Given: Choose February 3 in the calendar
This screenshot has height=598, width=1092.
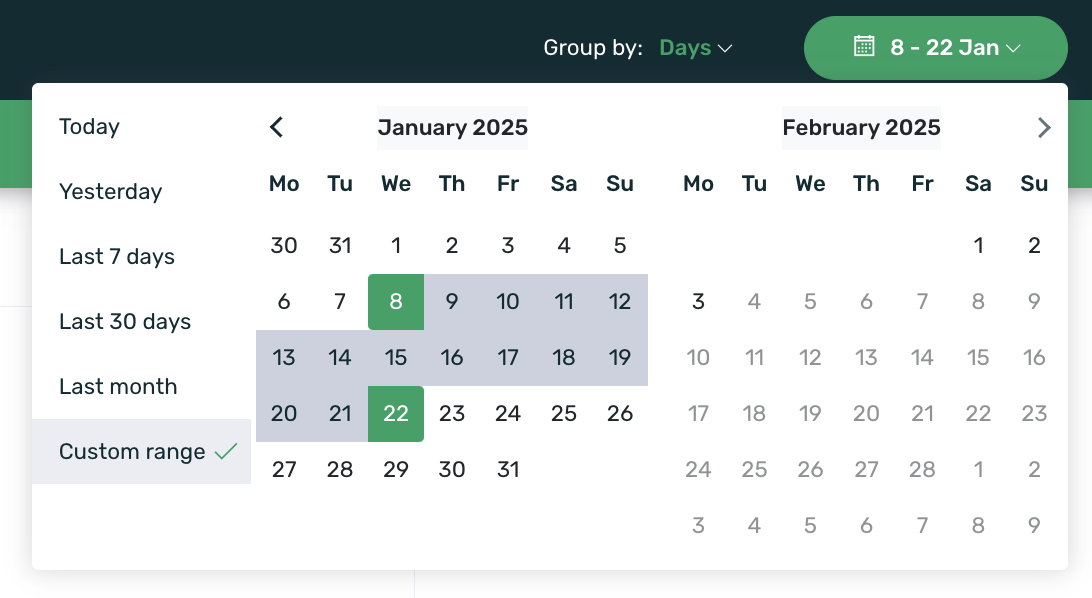Looking at the screenshot, I should (698, 301).
